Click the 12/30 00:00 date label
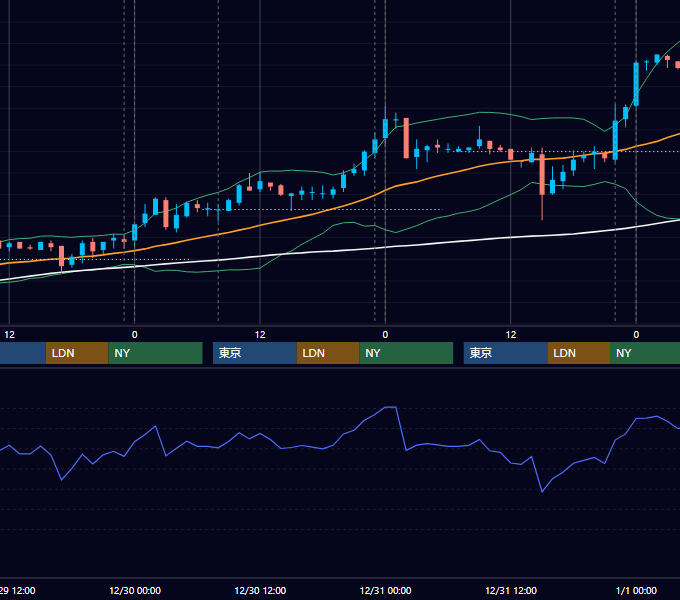Image resolution: width=680 pixels, height=600 pixels. click(x=135, y=590)
